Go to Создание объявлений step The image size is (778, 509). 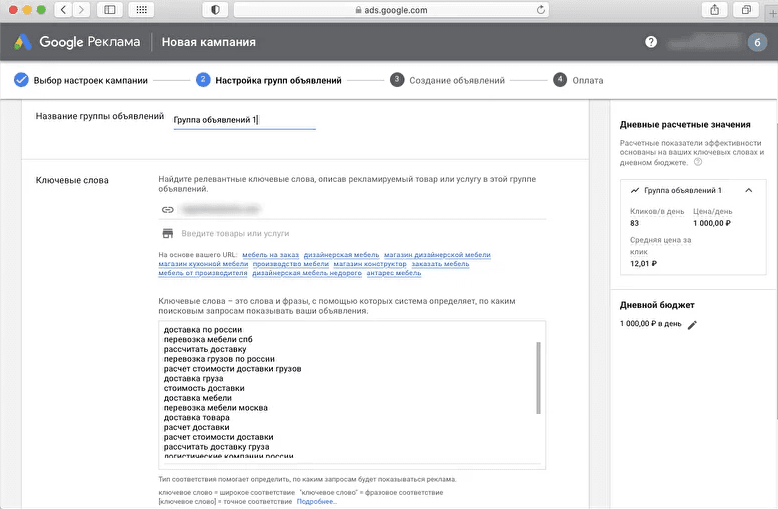tap(456, 80)
